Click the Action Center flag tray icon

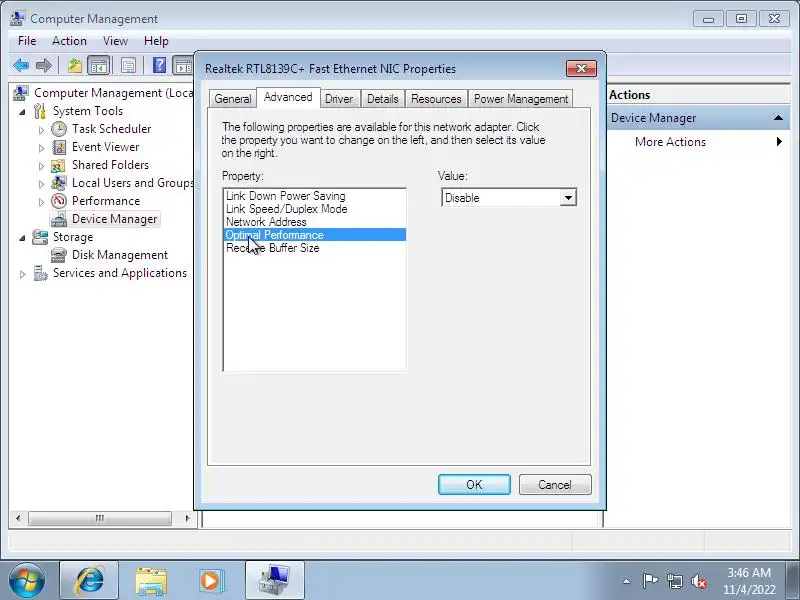click(x=650, y=581)
